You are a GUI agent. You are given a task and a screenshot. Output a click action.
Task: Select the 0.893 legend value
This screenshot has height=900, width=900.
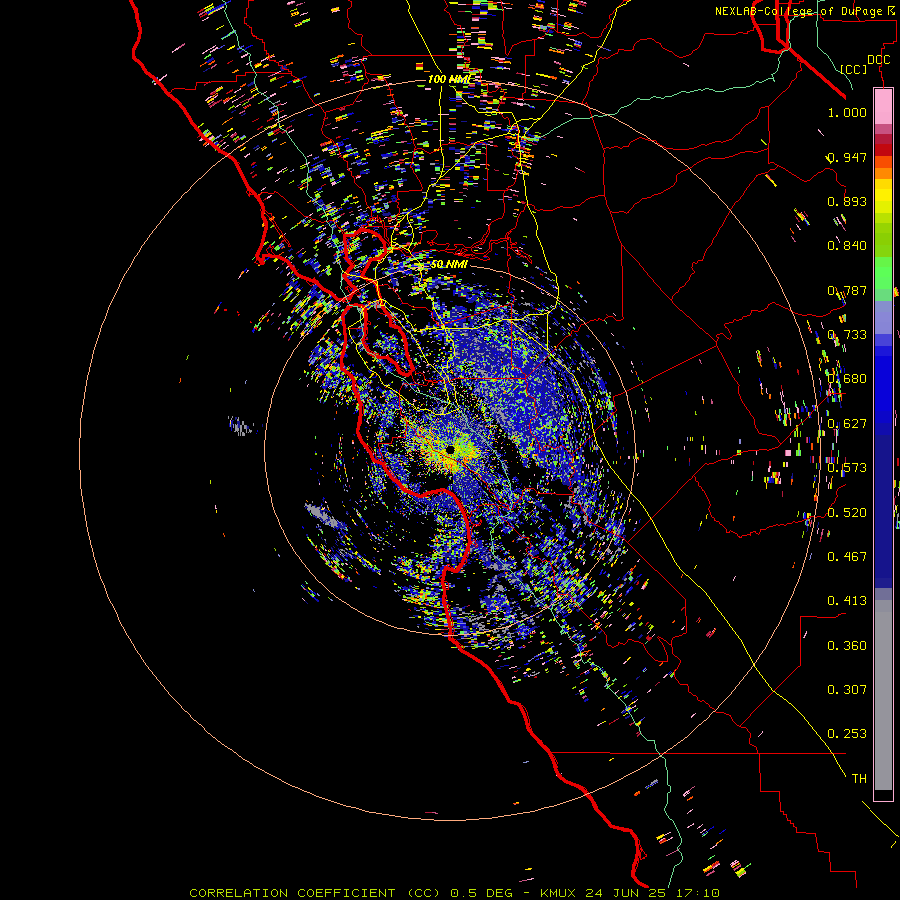(847, 201)
